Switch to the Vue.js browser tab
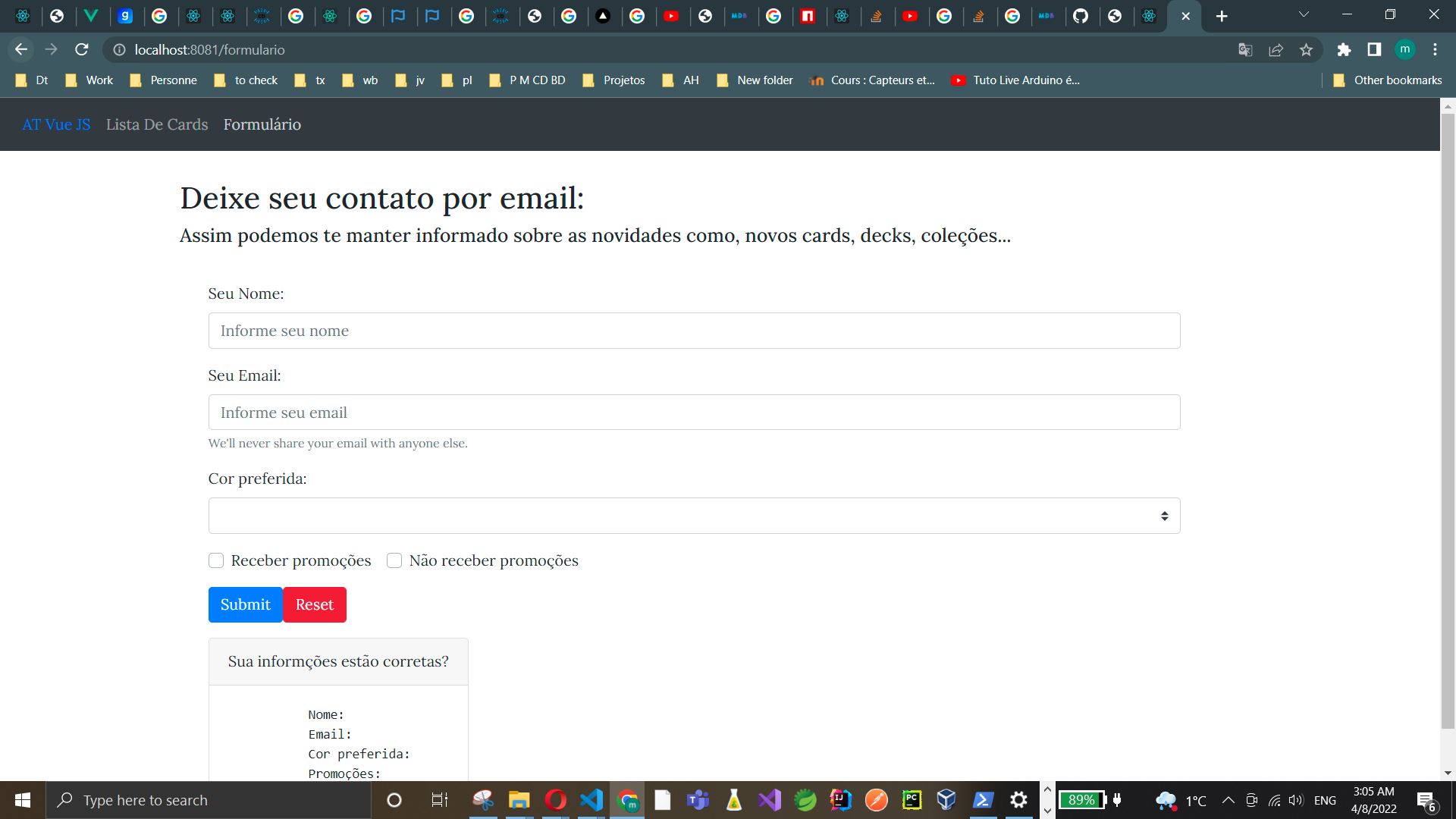The width and height of the screenshot is (1456, 819). click(93, 15)
